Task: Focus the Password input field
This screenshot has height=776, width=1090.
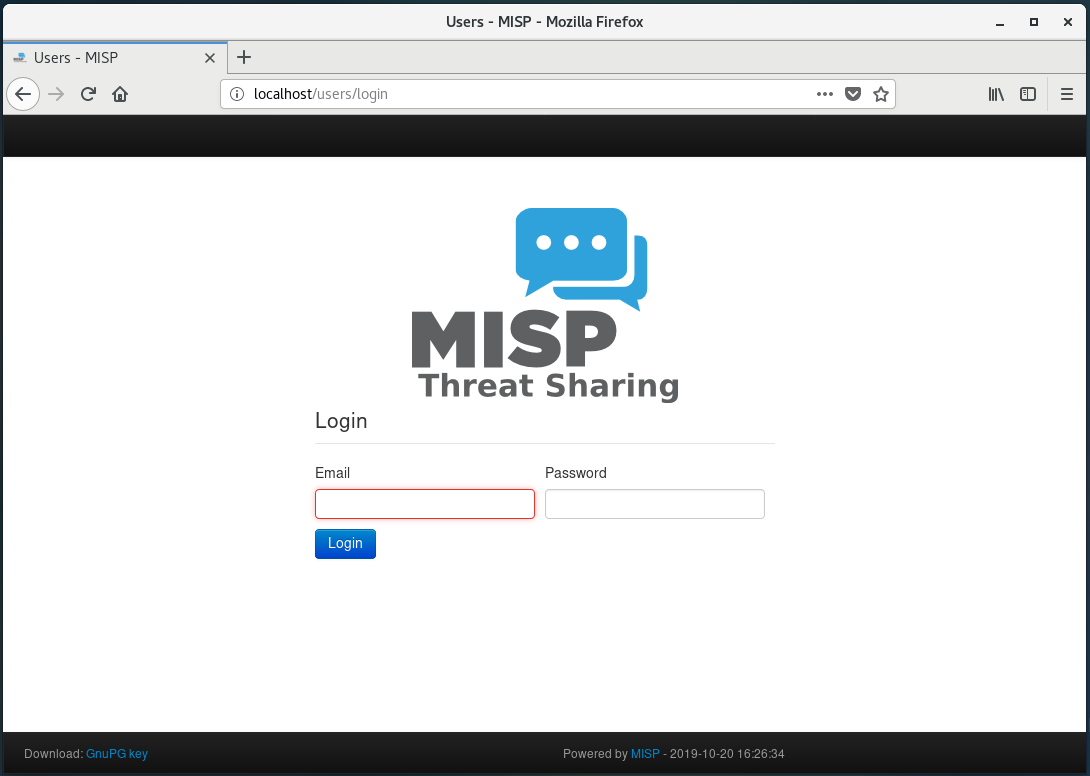Action: click(x=655, y=504)
